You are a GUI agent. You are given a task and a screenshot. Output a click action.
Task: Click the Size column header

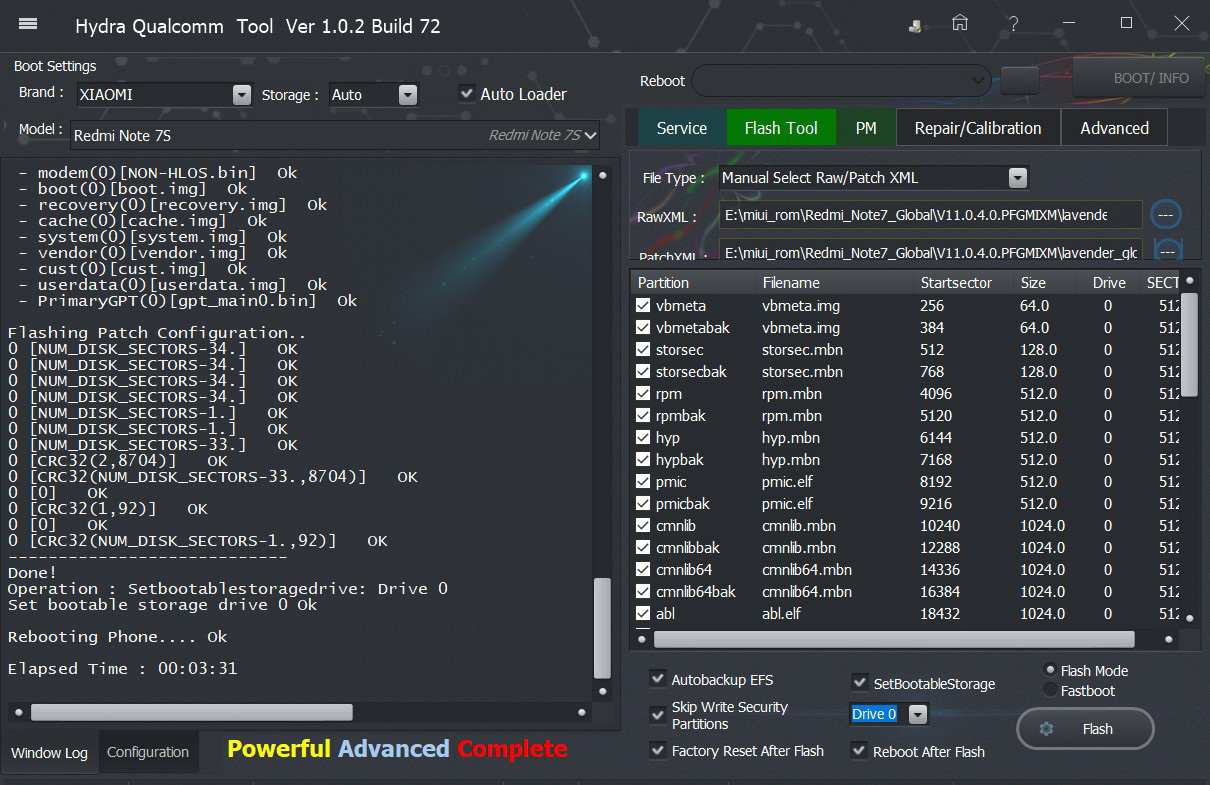point(1045,283)
